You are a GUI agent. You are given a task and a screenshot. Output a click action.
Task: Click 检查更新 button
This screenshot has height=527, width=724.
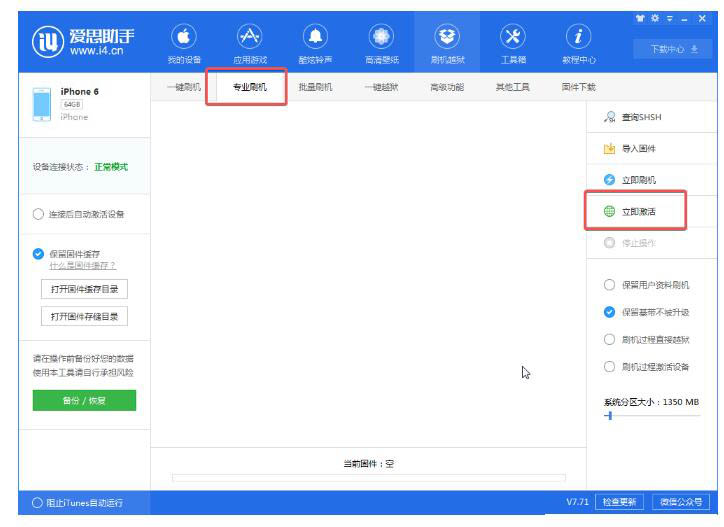(x=619, y=502)
